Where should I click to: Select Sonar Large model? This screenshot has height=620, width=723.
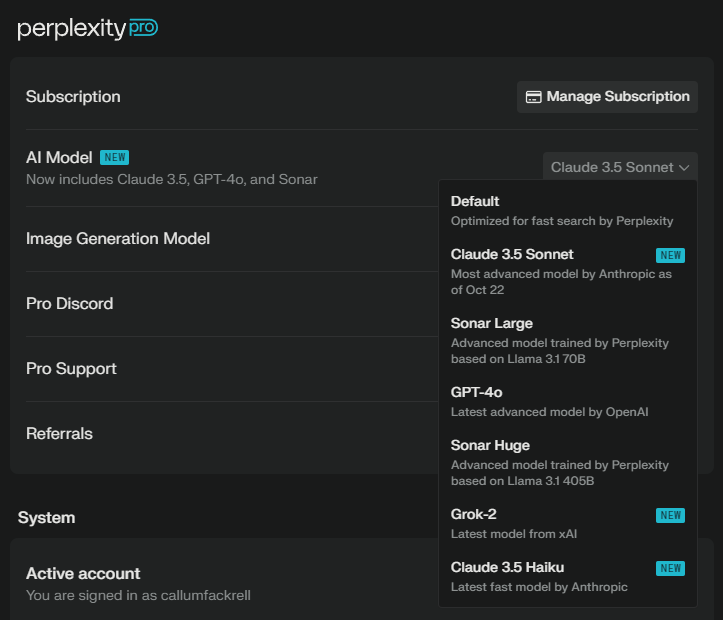pos(568,341)
